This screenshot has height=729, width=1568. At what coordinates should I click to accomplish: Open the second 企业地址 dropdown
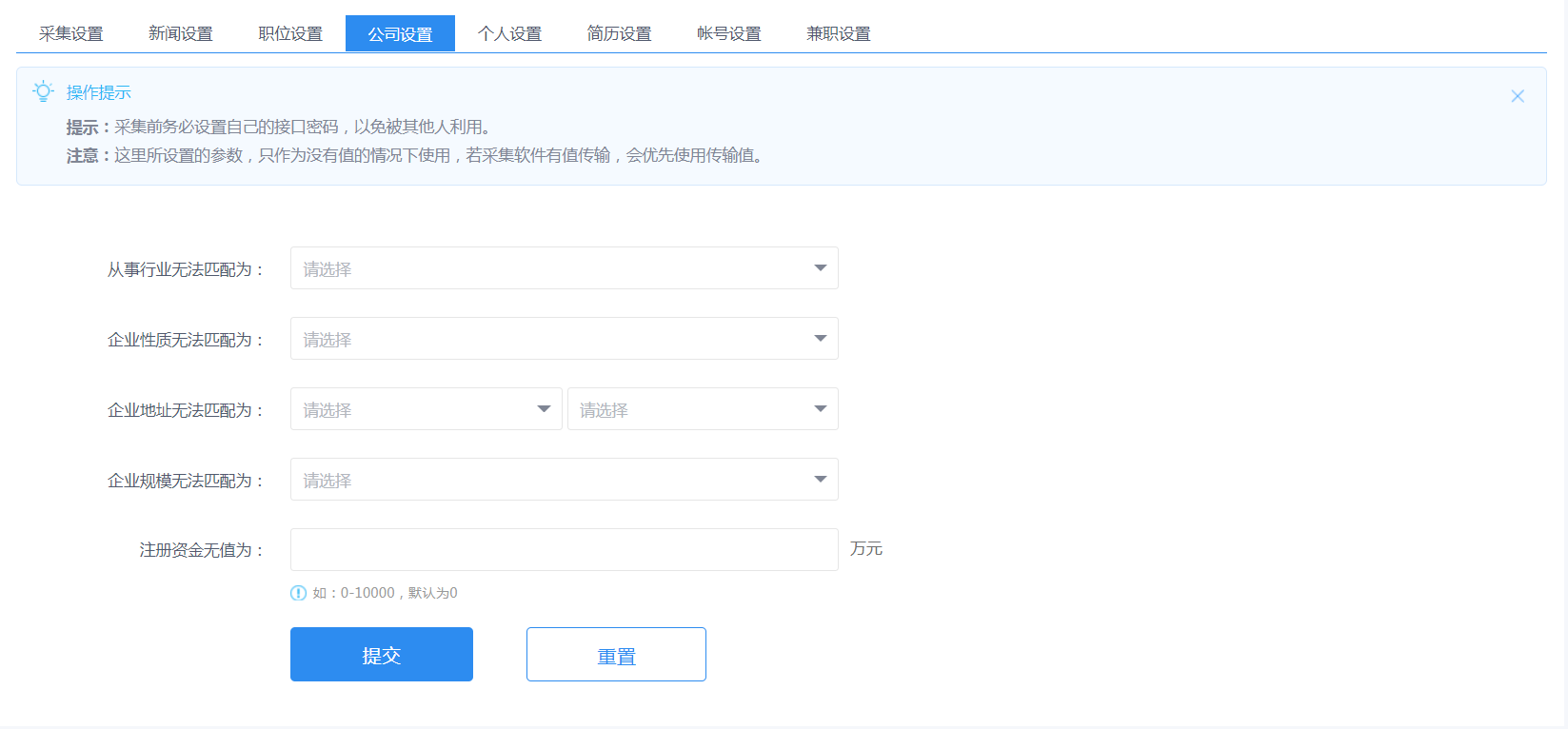(703, 409)
